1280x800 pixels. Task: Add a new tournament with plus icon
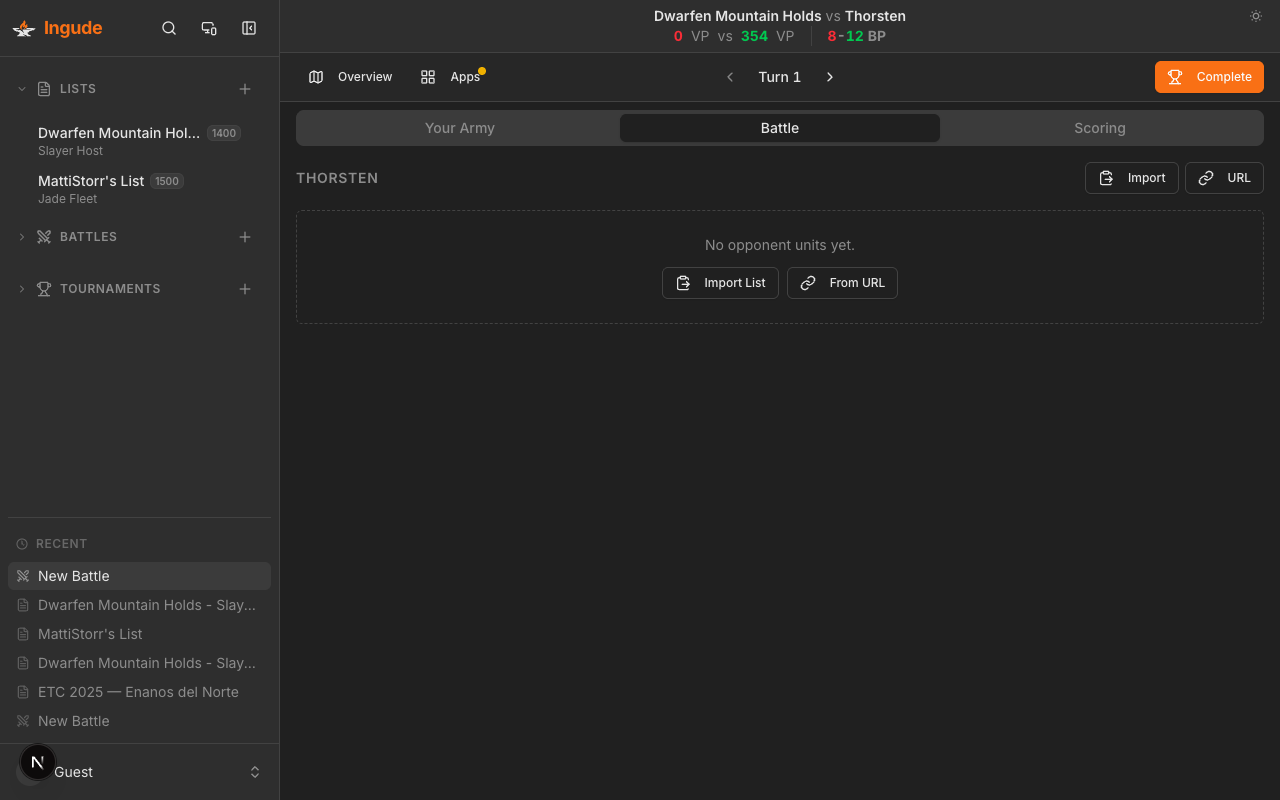tap(245, 289)
